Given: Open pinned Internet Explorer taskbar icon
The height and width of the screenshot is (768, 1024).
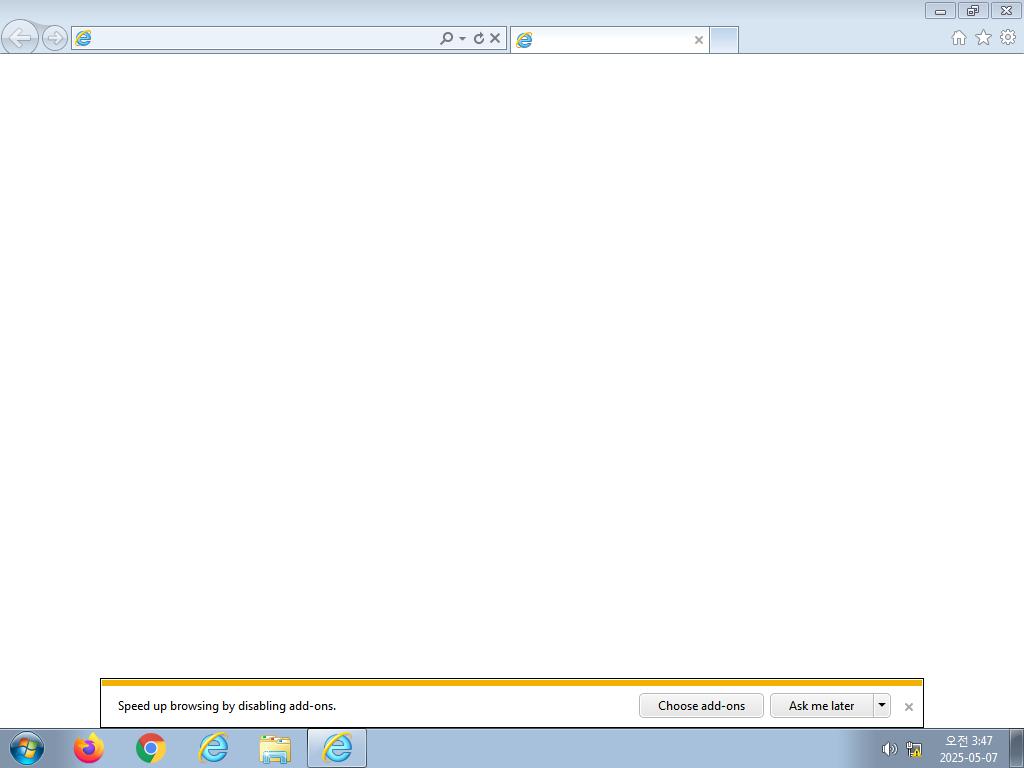Looking at the screenshot, I should [213, 748].
